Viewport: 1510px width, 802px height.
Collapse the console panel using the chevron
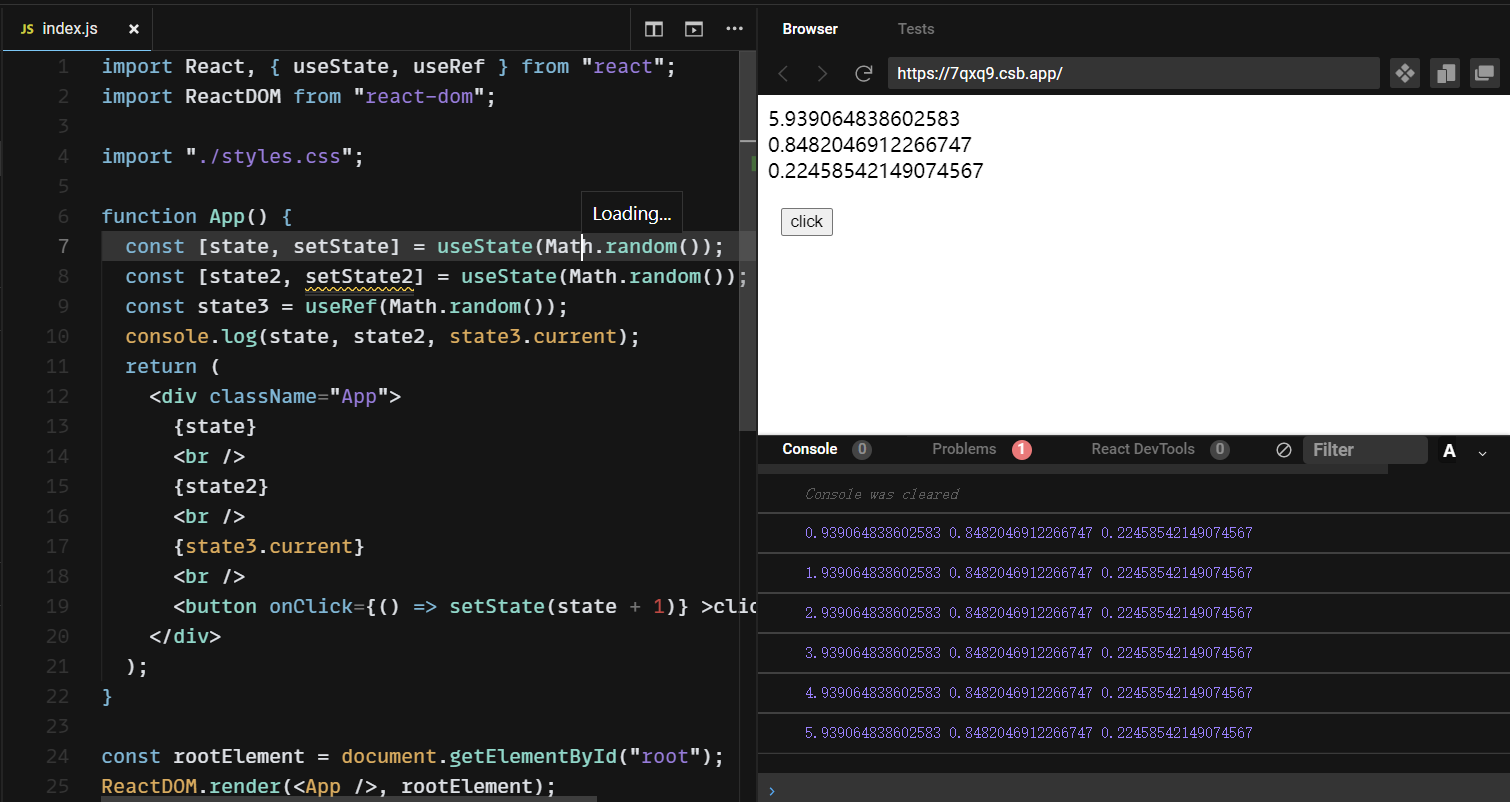(x=1483, y=452)
